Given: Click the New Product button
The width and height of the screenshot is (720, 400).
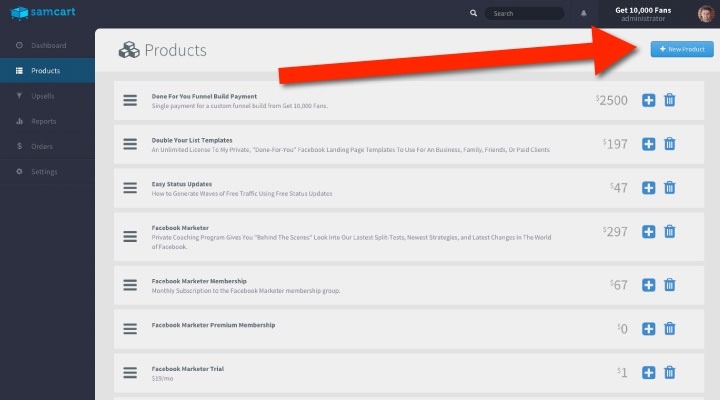Looking at the screenshot, I should (682, 49).
